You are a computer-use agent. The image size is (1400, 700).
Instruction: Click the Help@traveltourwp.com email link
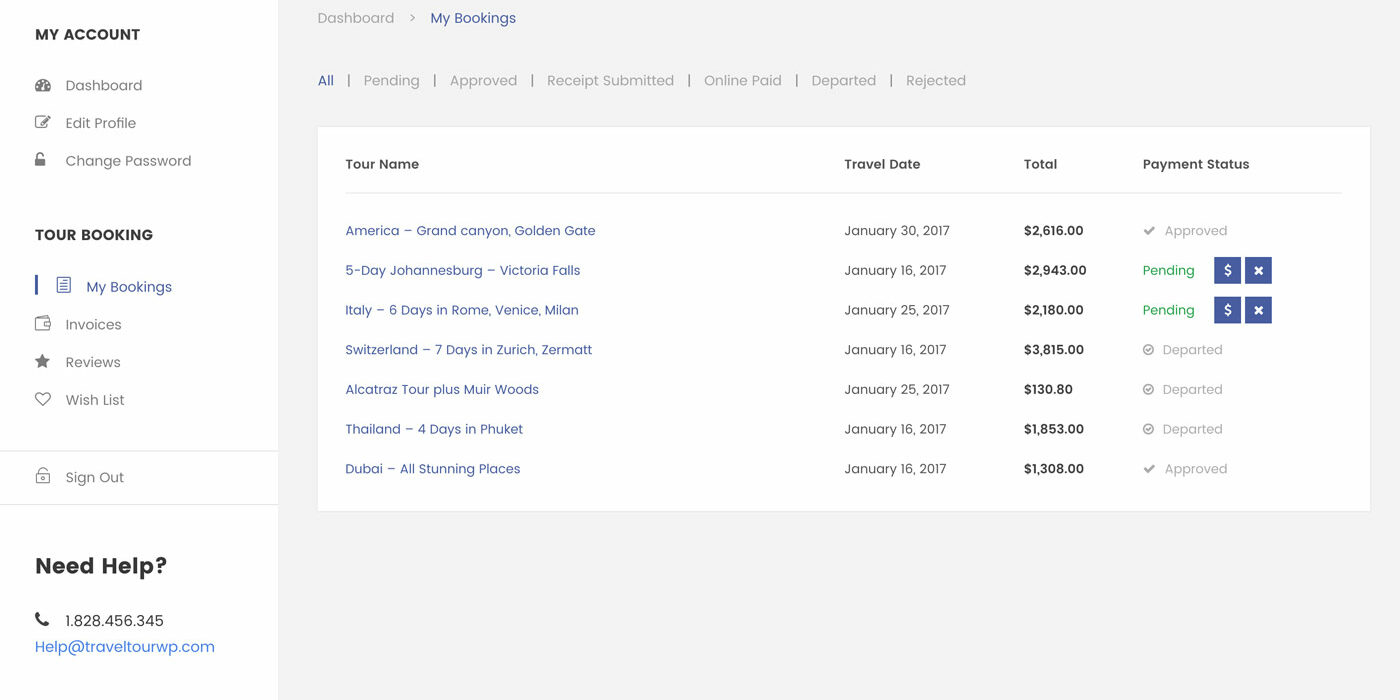point(125,647)
